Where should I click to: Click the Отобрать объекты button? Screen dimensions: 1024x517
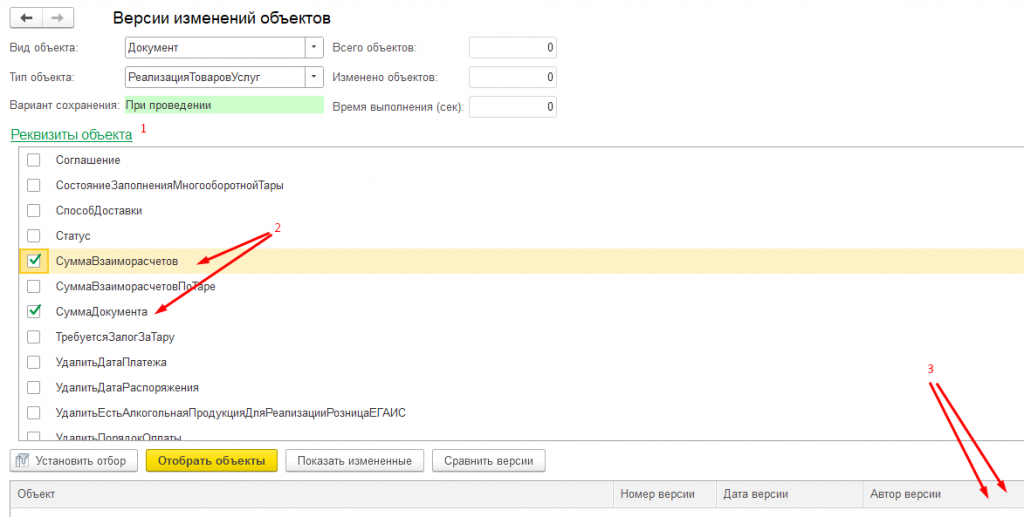[212, 461]
